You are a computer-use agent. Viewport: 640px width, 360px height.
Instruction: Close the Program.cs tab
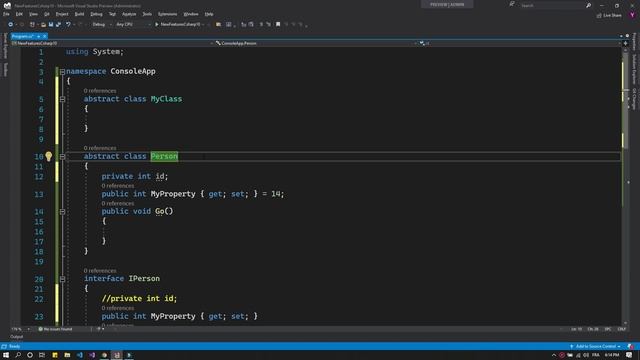[x=44, y=36]
